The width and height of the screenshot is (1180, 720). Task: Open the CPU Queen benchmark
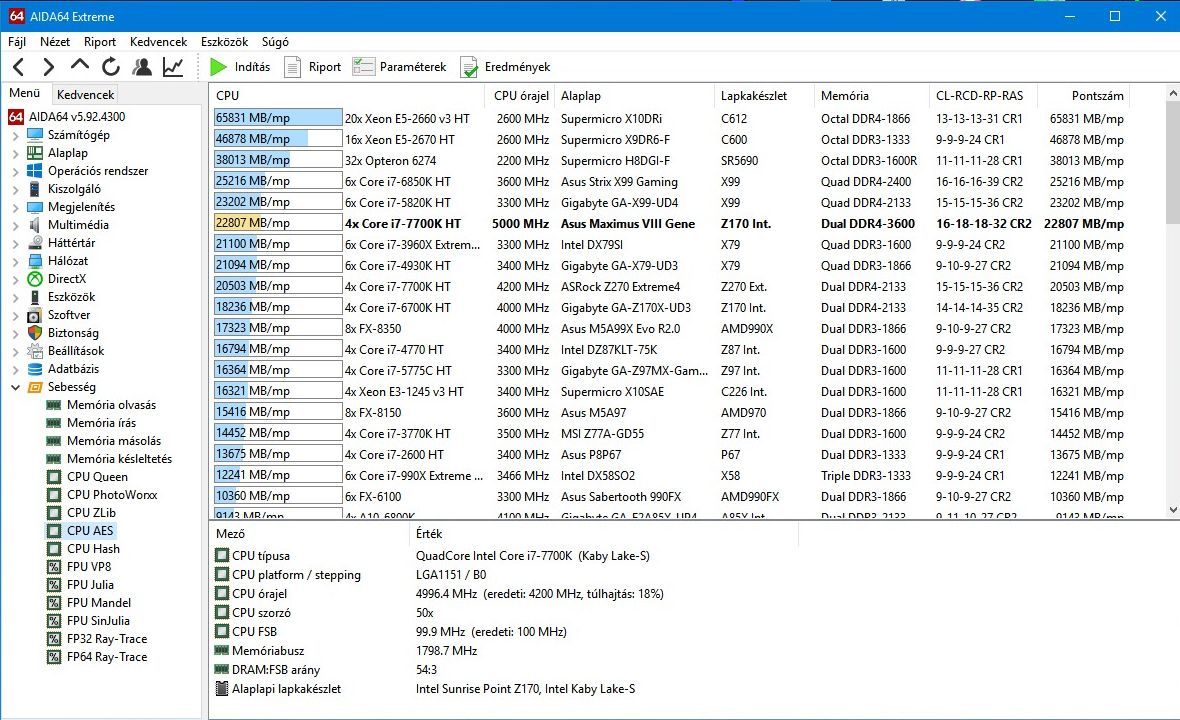click(87, 477)
